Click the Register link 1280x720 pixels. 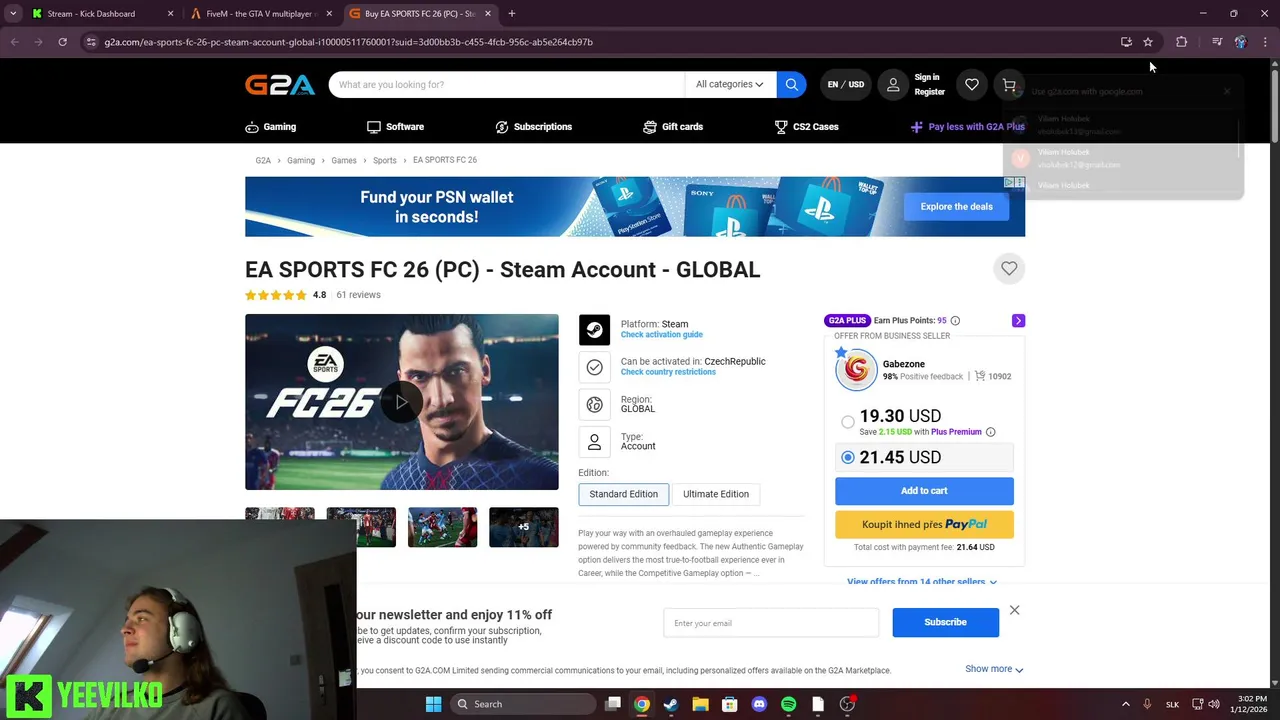click(x=929, y=92)
